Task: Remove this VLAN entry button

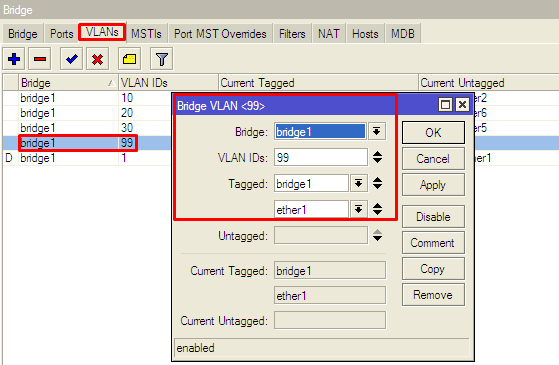Action: point(434,295)
